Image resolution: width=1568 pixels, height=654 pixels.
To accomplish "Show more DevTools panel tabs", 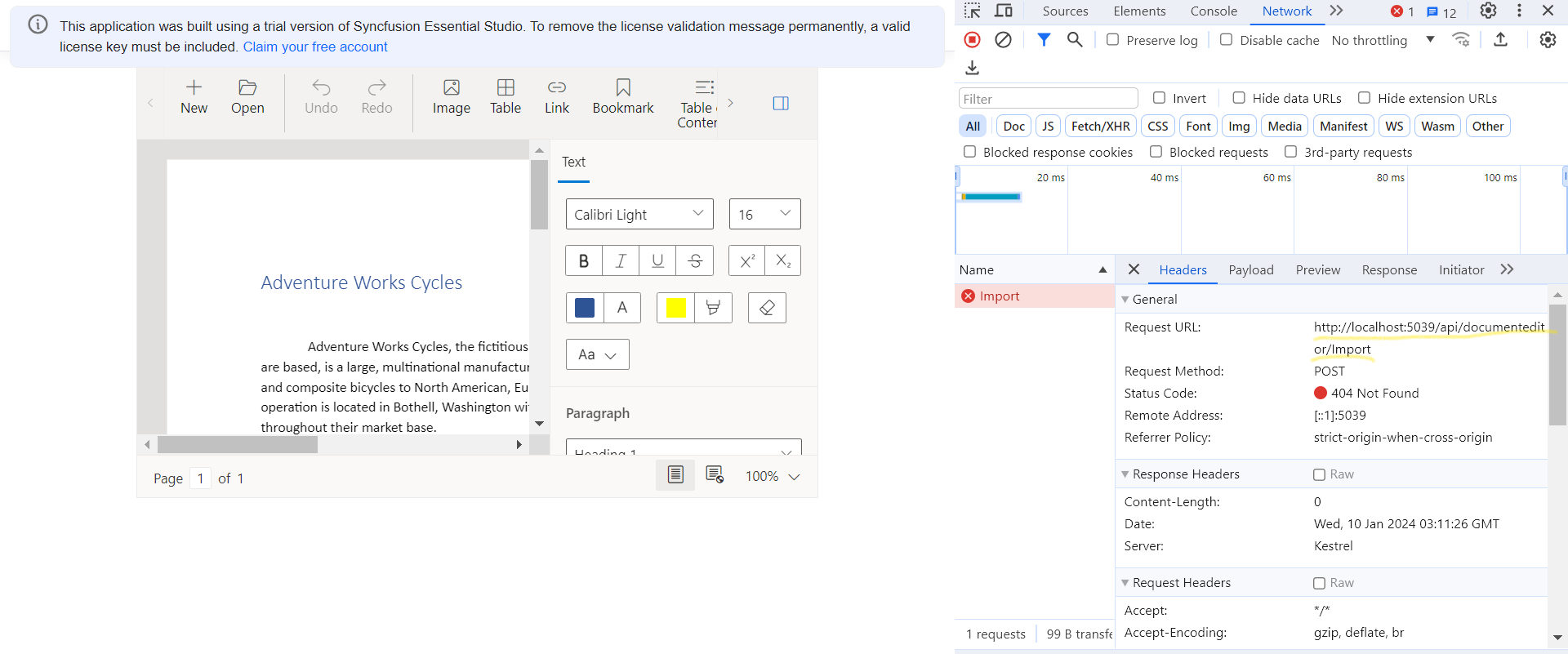I will pos(1336,11).
